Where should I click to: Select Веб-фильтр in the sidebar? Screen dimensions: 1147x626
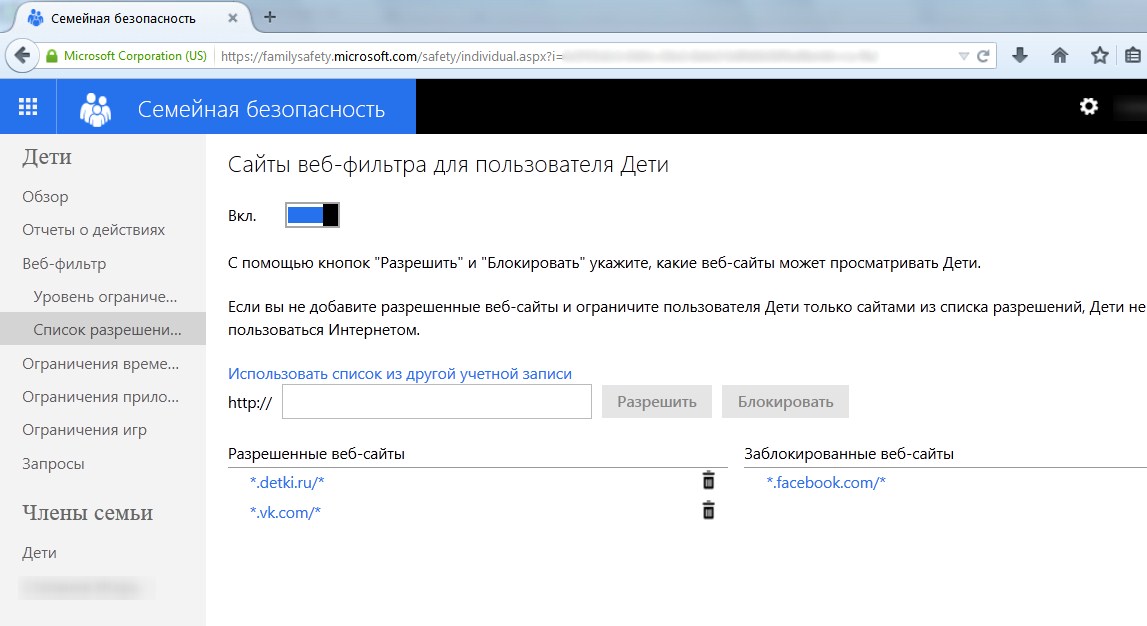click(64, 263)
